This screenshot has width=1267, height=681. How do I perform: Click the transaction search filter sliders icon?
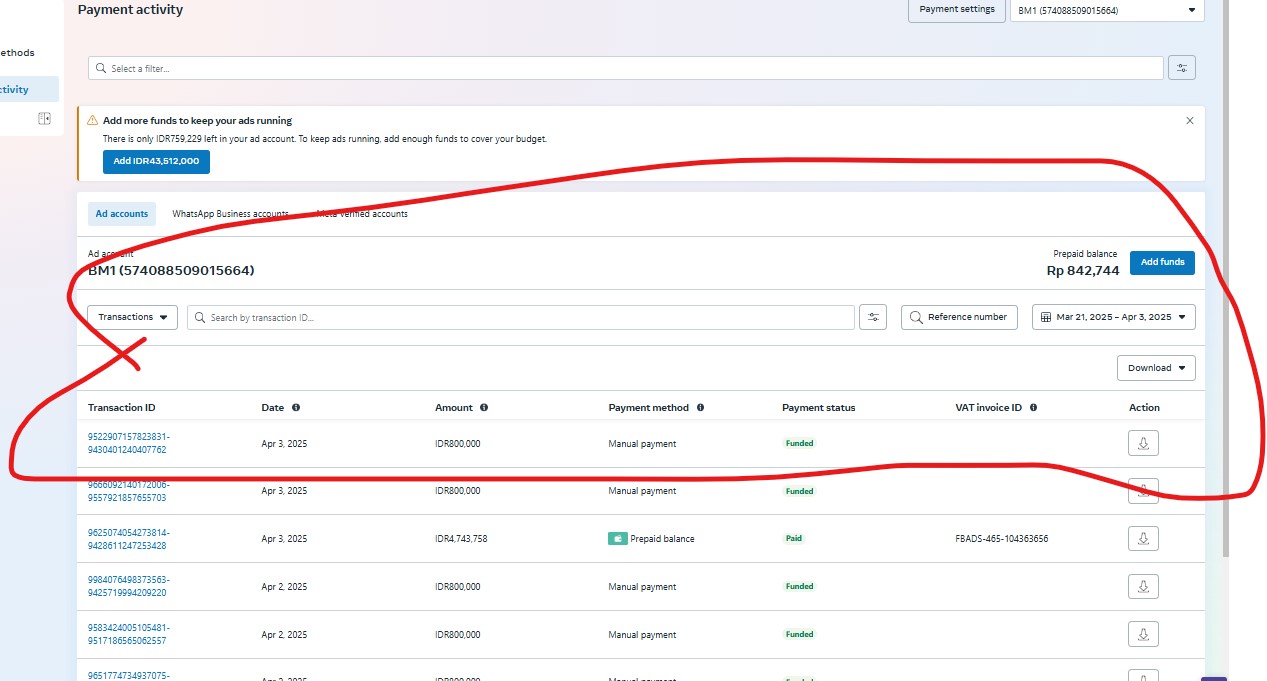coord(873,317)
